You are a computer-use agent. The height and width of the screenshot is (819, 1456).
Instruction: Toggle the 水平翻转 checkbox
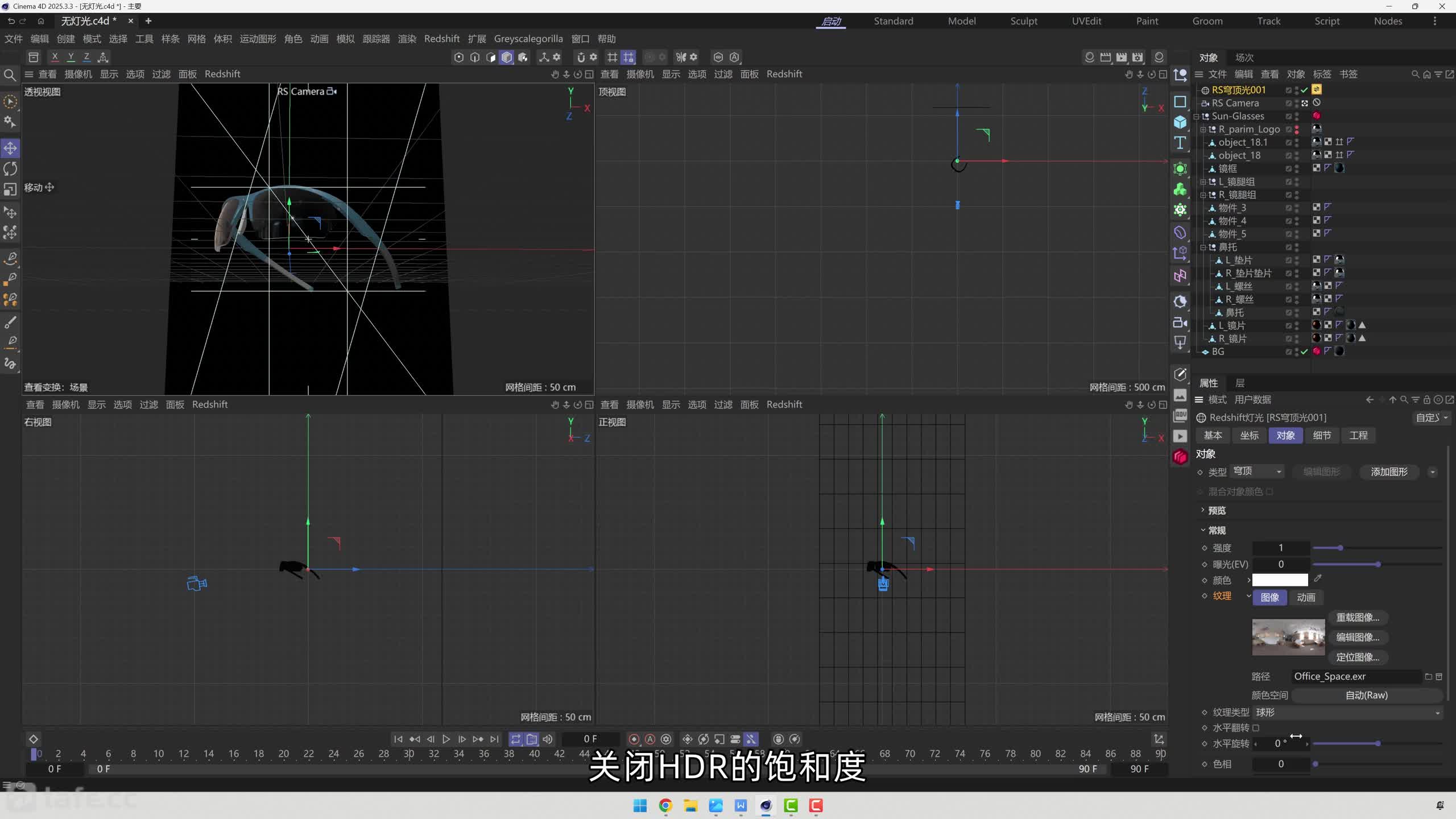click(1256, 728)
